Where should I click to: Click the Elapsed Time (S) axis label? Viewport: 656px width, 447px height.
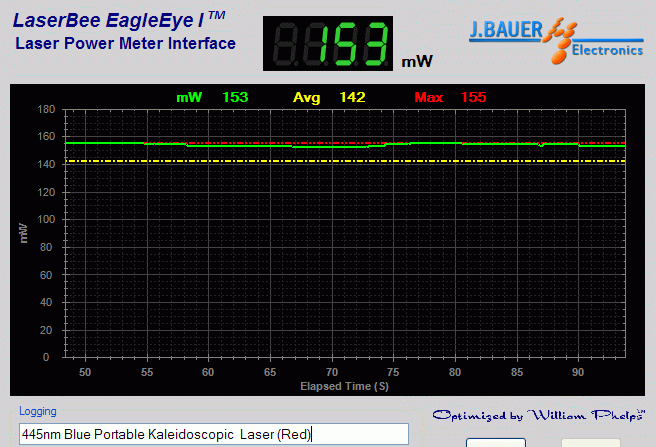coord(344,386)
